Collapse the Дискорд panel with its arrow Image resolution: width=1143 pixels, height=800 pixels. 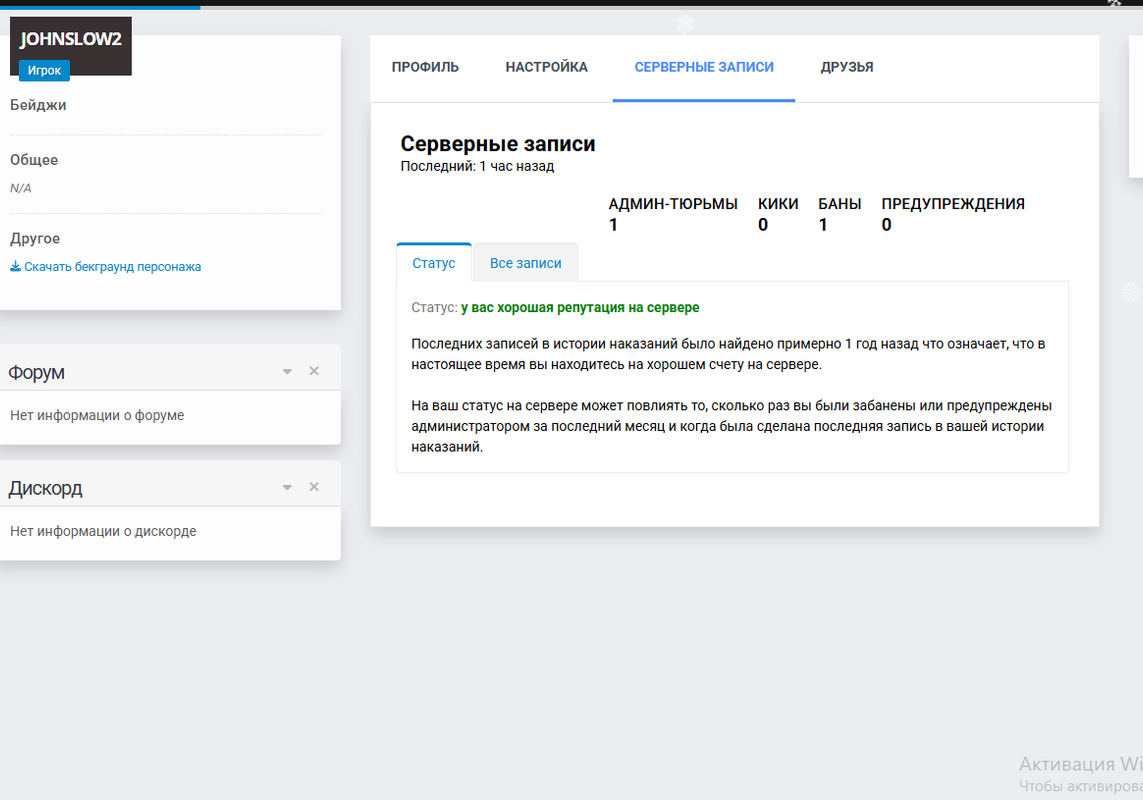287,487
